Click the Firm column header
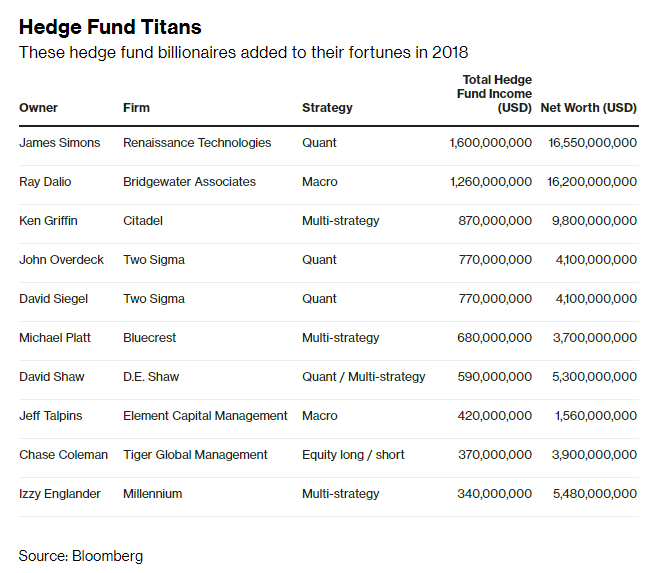The height and width of the screenshot is (573, 657). [x=136, y=108]
